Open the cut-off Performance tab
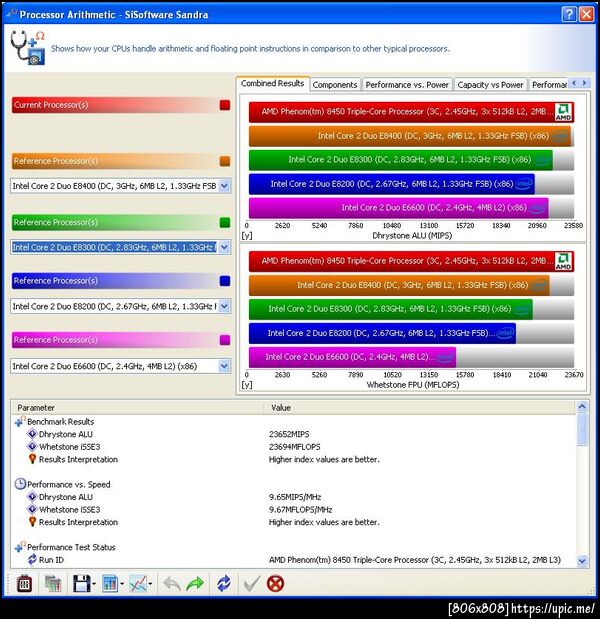The image size is (600, 619). click(548, 84)
